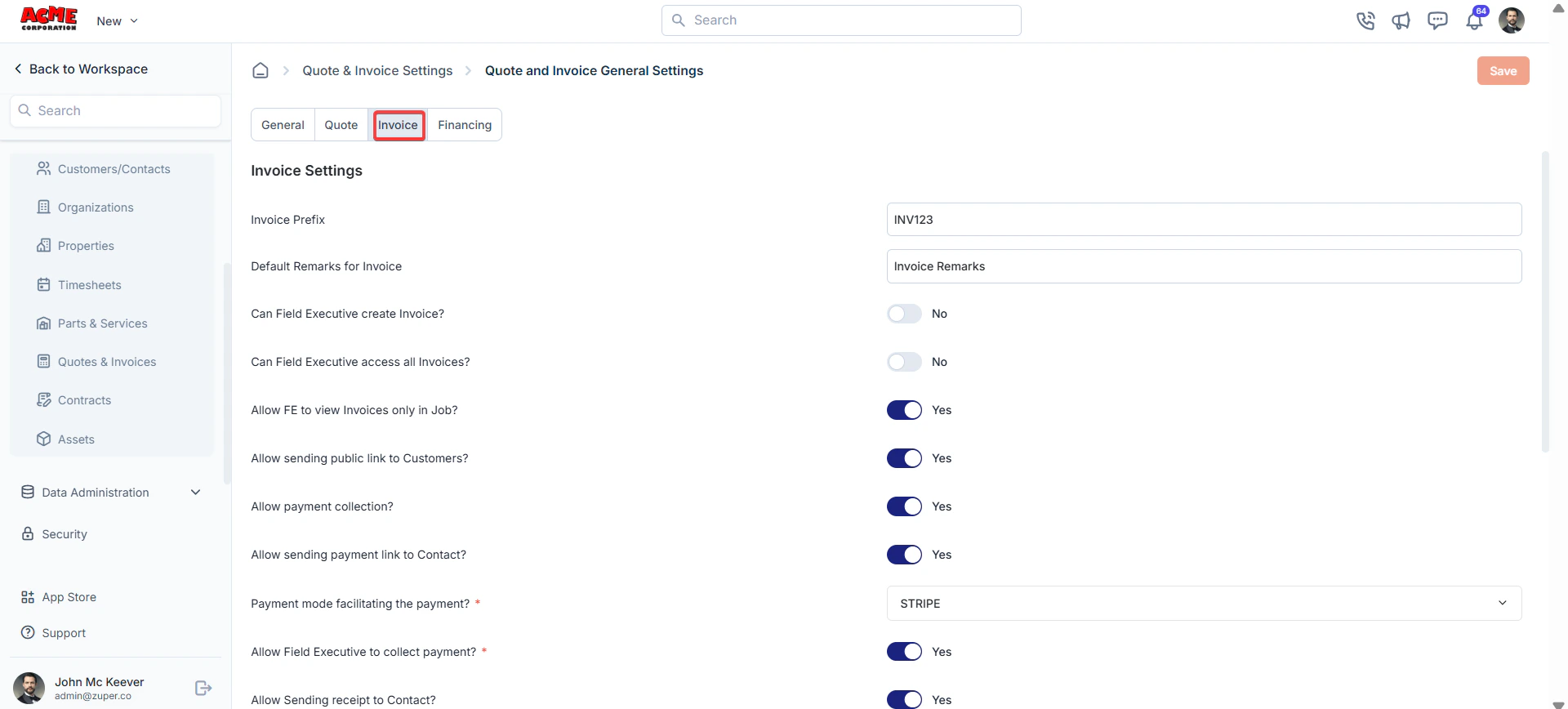Viewport: 1568px width, 709px height.
Task: Open App Store link
Action: 69,597
